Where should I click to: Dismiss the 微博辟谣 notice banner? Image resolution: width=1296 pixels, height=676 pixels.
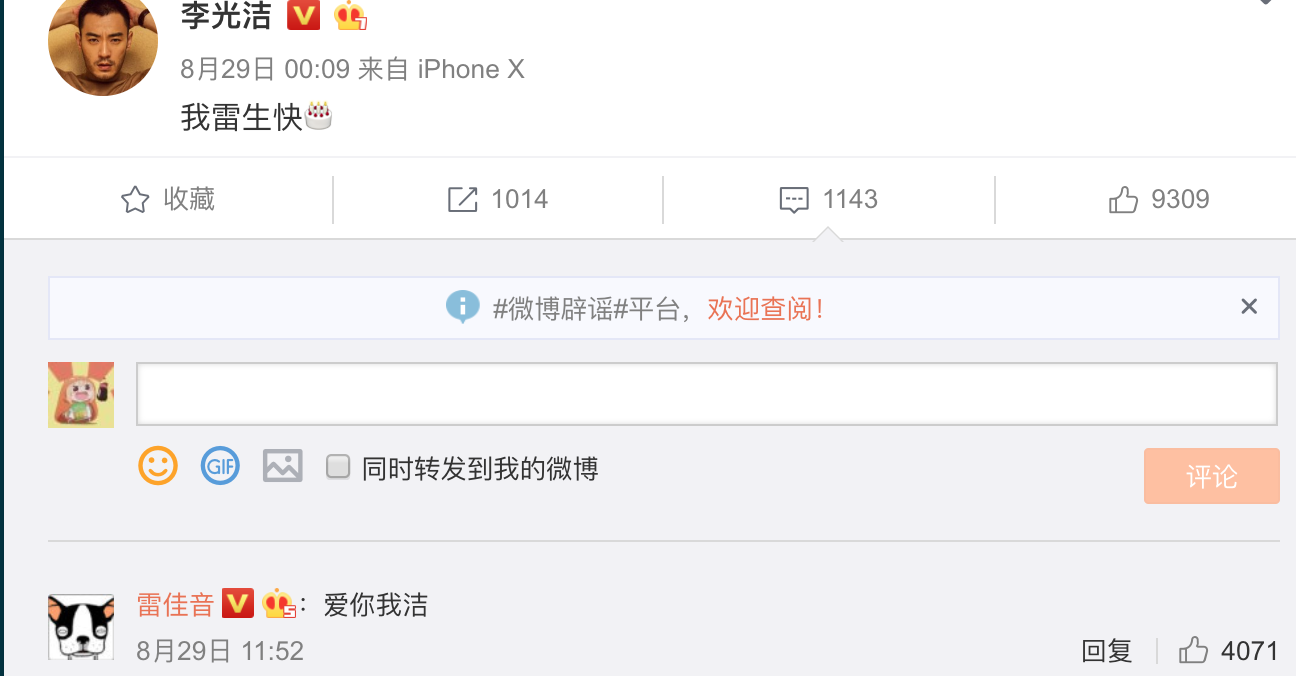point(1249,307)
